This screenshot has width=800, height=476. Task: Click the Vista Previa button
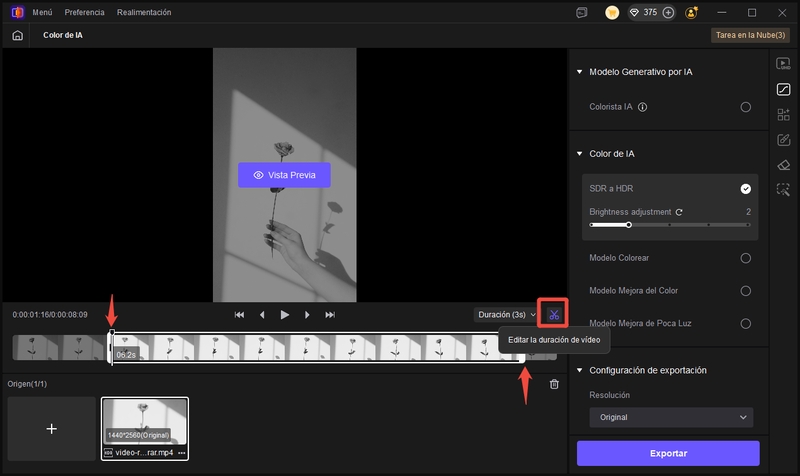pyautogui.click(x=284, y=175)
